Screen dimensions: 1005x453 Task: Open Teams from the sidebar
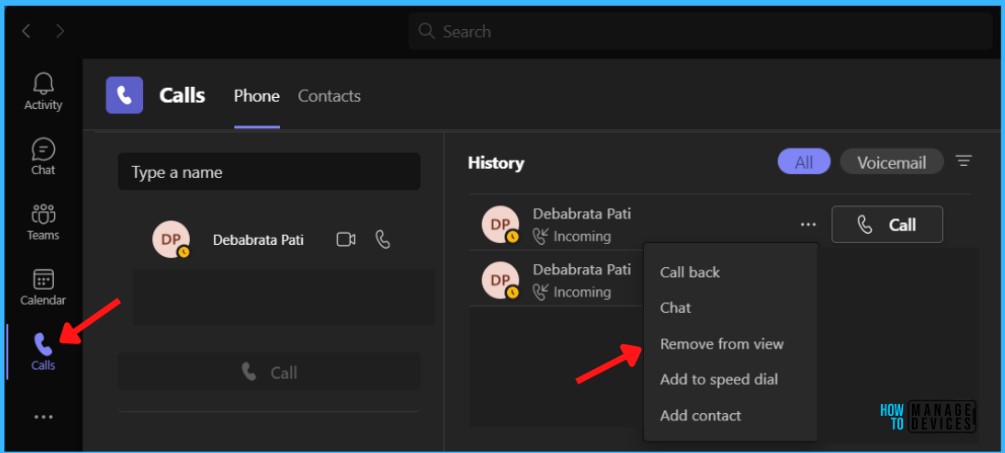(x=43, y=222)
